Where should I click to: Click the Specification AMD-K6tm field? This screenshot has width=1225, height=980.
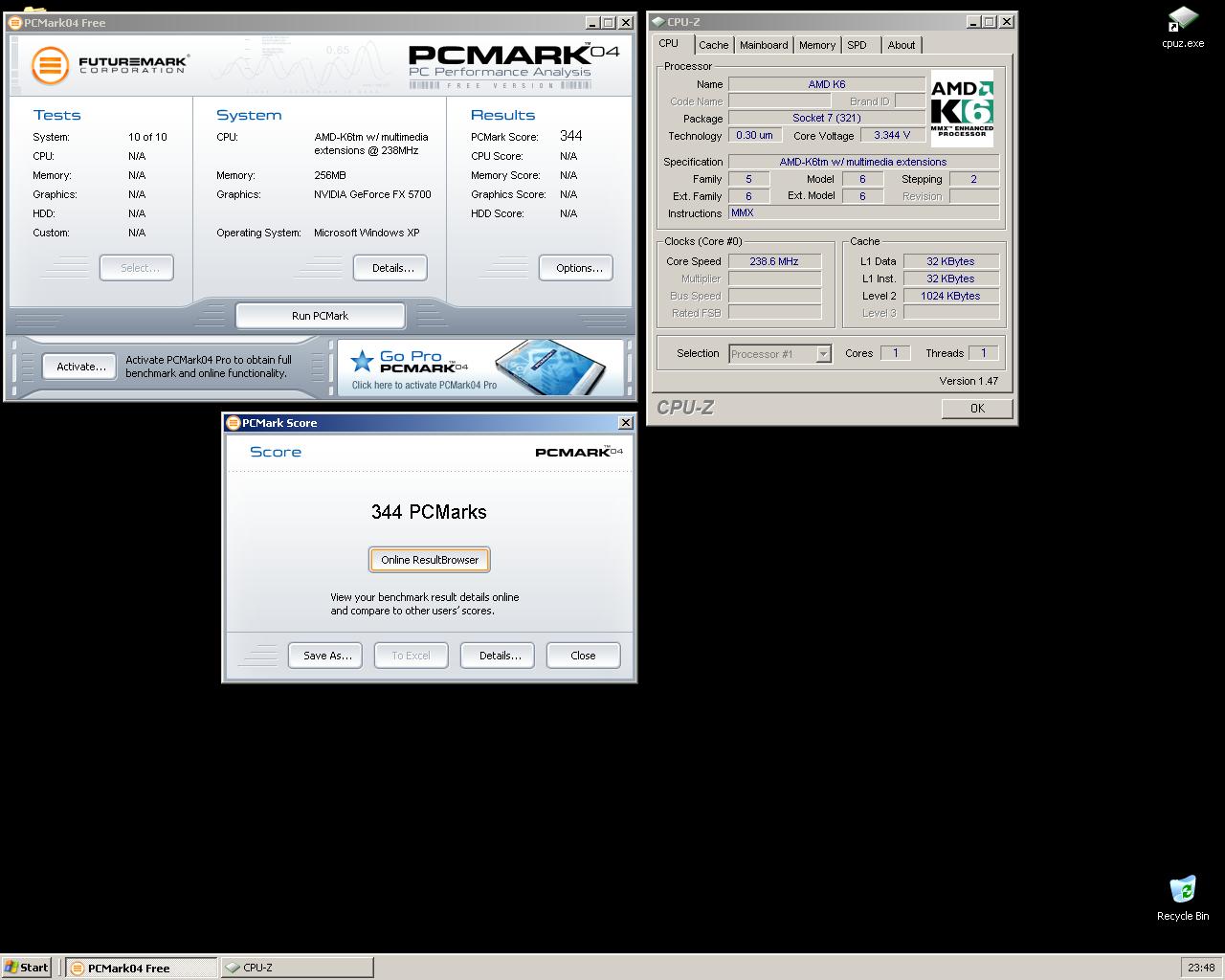[863, 162]
